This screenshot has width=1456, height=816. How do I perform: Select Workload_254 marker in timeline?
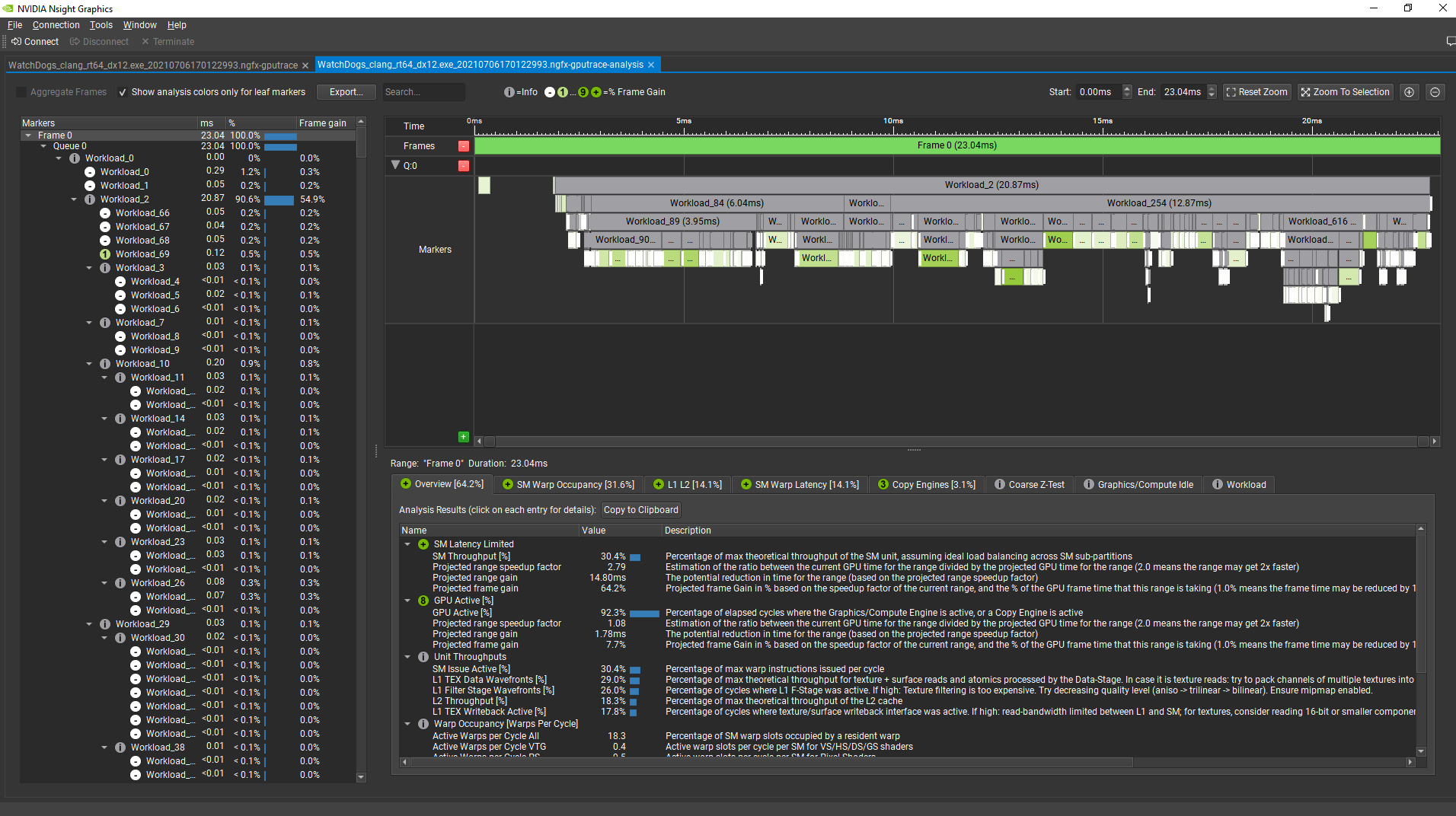[x=1160, y=203]
